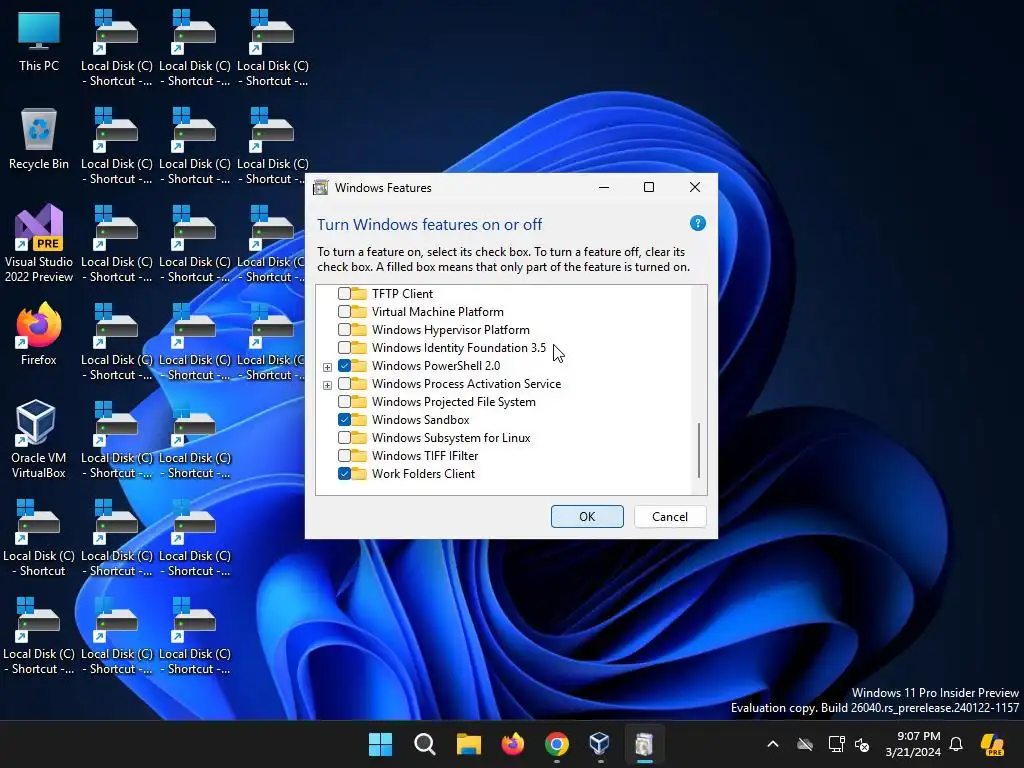Select the Windows Sandbox label text

coord(421,420)
